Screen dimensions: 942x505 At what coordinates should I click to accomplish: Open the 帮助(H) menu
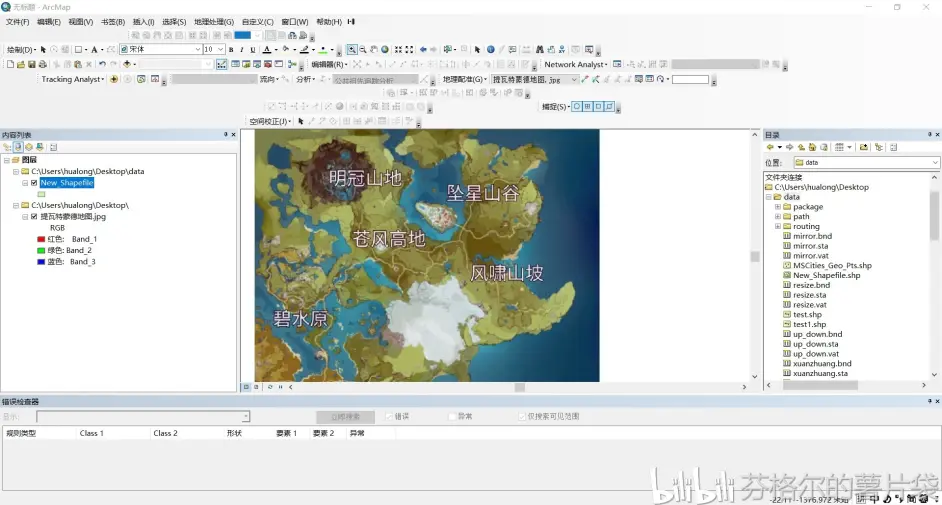tap(329, 22)
